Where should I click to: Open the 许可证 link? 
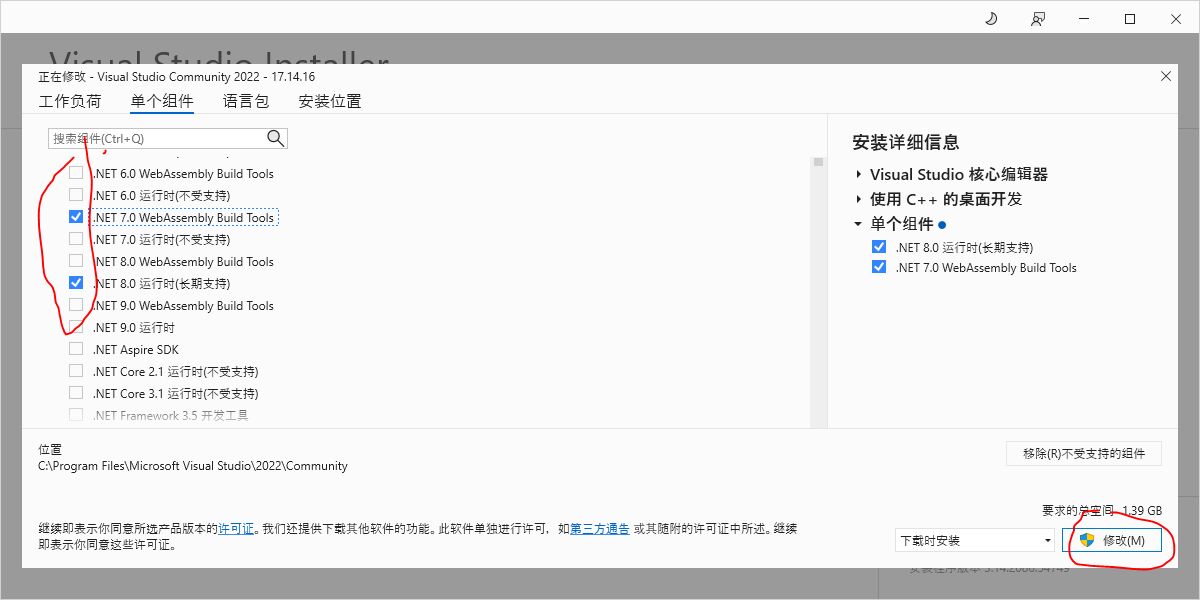point(236,529)
